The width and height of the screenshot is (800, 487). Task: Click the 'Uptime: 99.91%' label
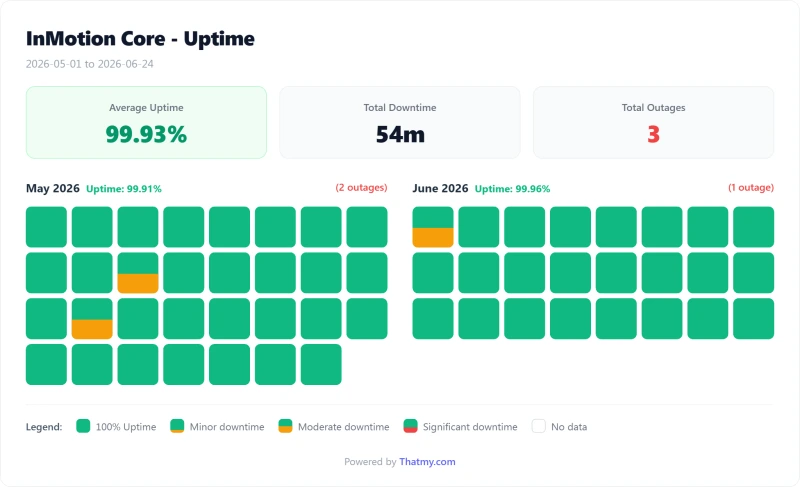click(123, 189)
